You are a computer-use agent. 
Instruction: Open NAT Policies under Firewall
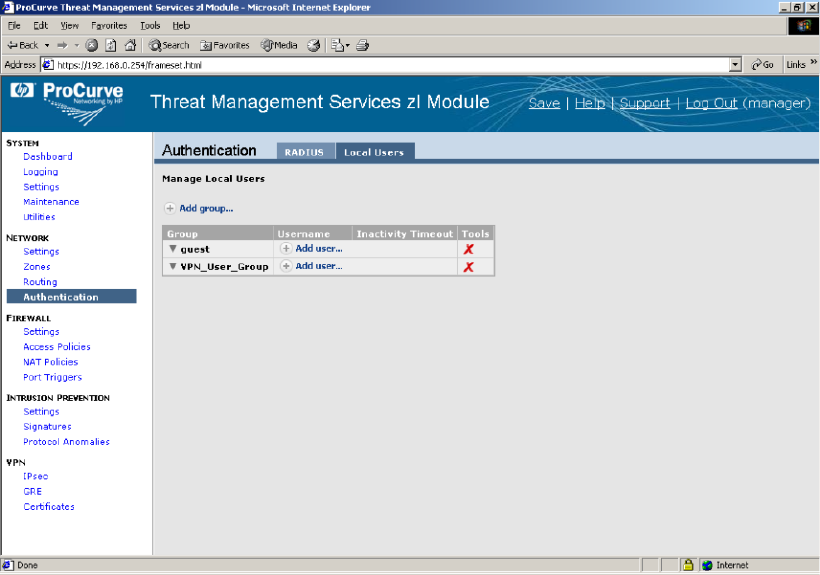pos(50,362)
